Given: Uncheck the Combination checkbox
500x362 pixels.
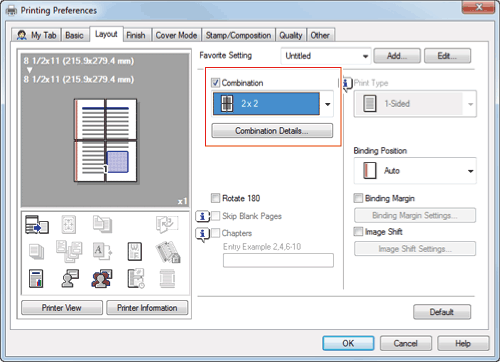Looking at the screenshot, I should point(215,83).
